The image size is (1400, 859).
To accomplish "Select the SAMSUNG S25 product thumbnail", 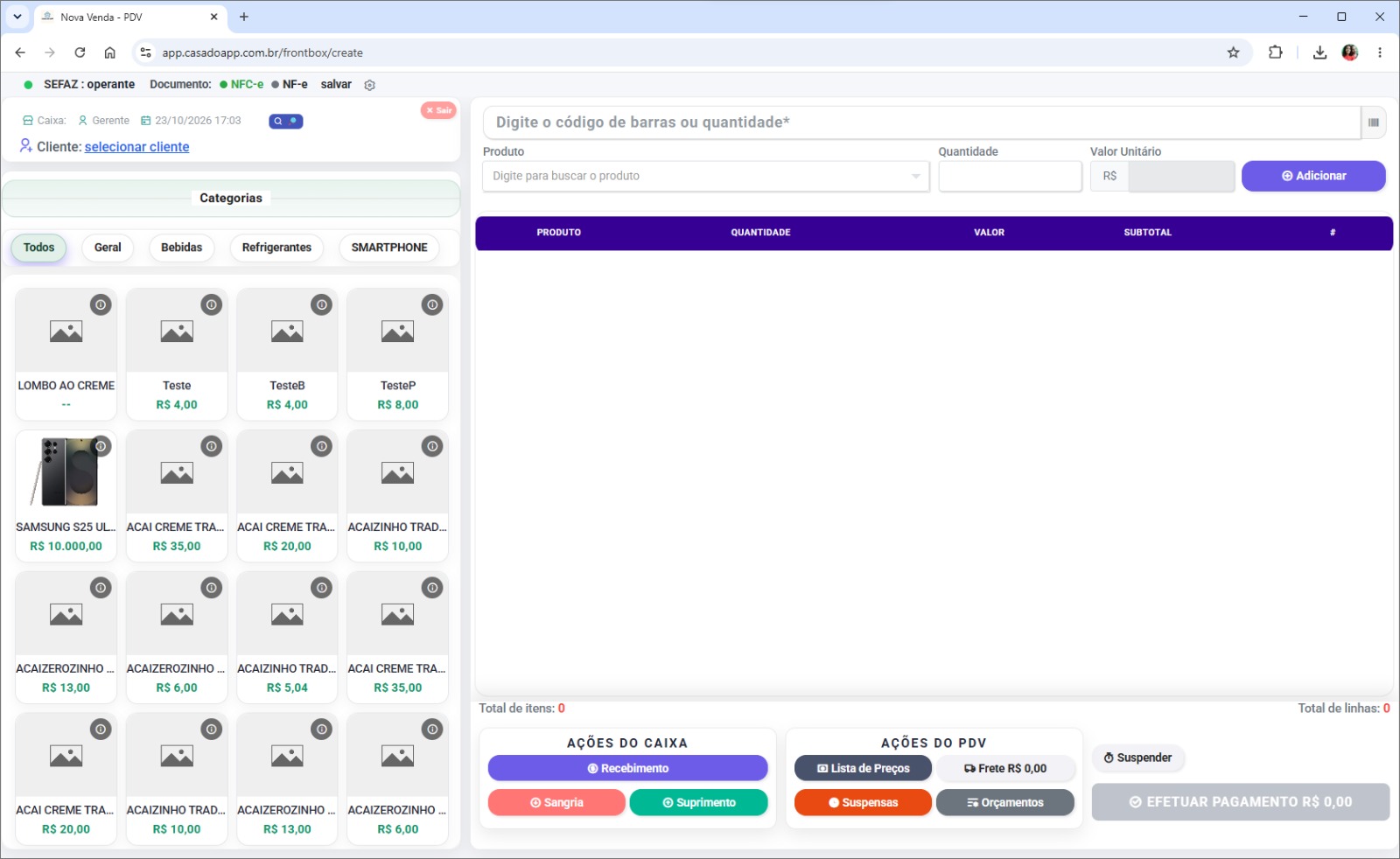I will point(66,472).
